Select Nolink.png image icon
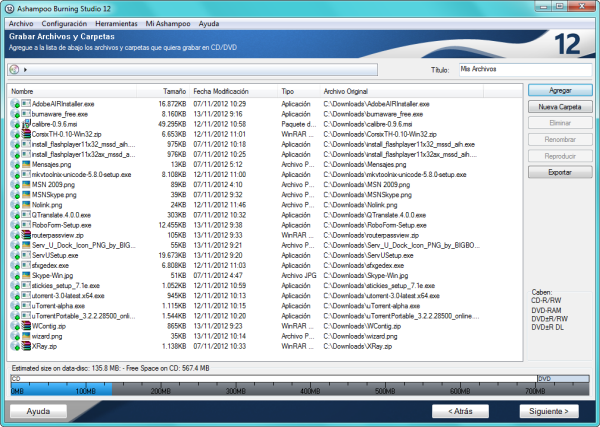 (x=26, y=205)
